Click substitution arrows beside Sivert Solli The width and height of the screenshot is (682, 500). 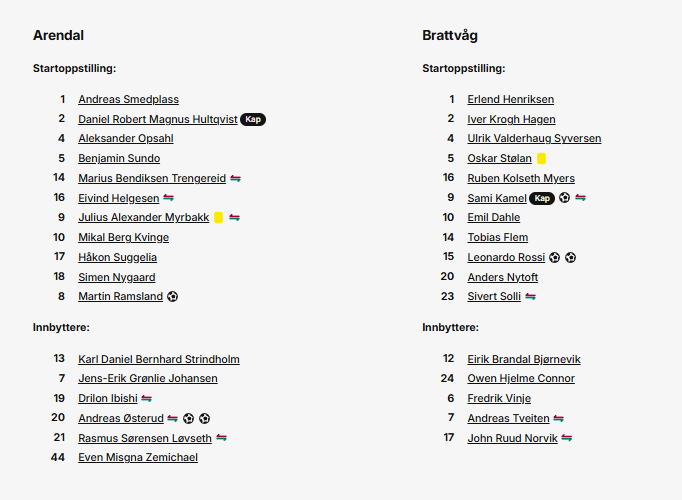point(530,297)
